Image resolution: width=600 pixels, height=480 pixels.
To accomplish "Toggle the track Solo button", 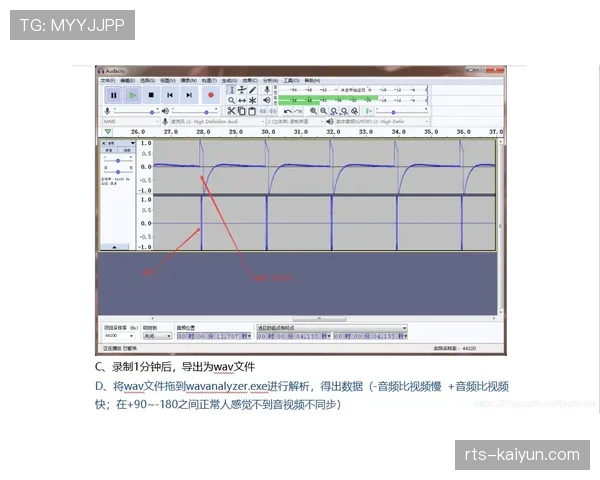I will (x=126, y=150).
